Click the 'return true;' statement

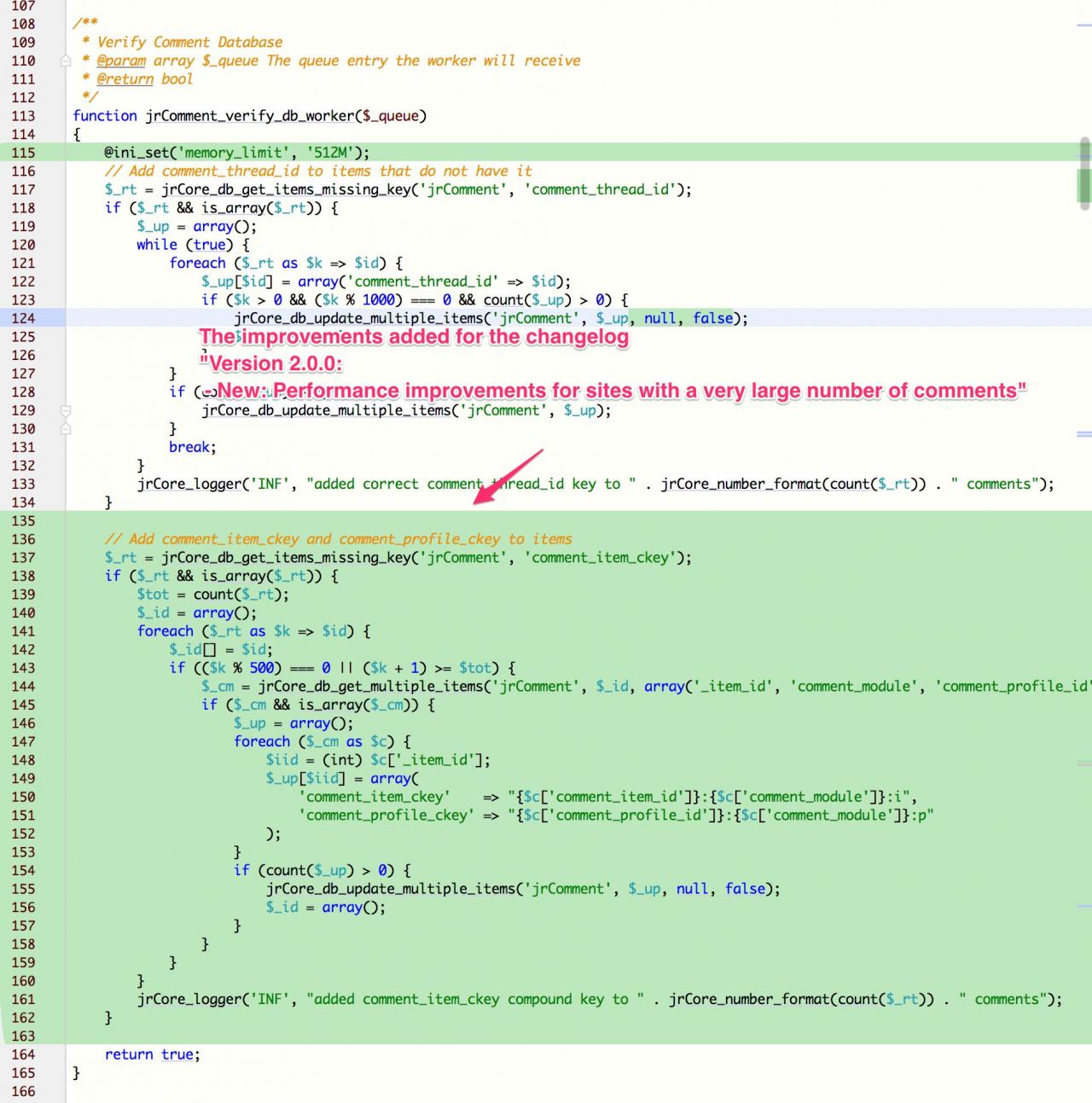[x=152, y=1054]
